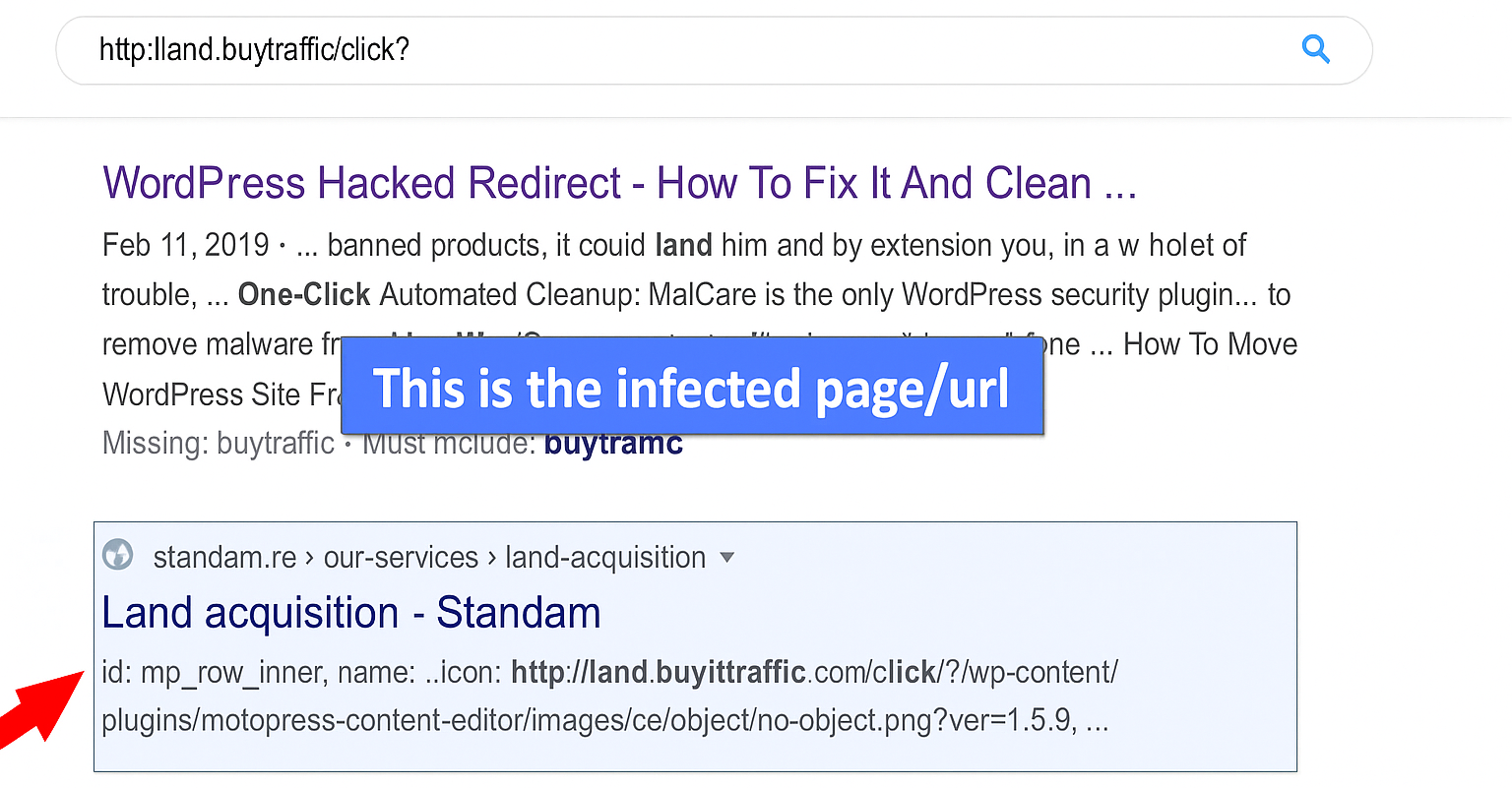
Task: Click the bold buytraffic Must include link
Action: (613, 444)
